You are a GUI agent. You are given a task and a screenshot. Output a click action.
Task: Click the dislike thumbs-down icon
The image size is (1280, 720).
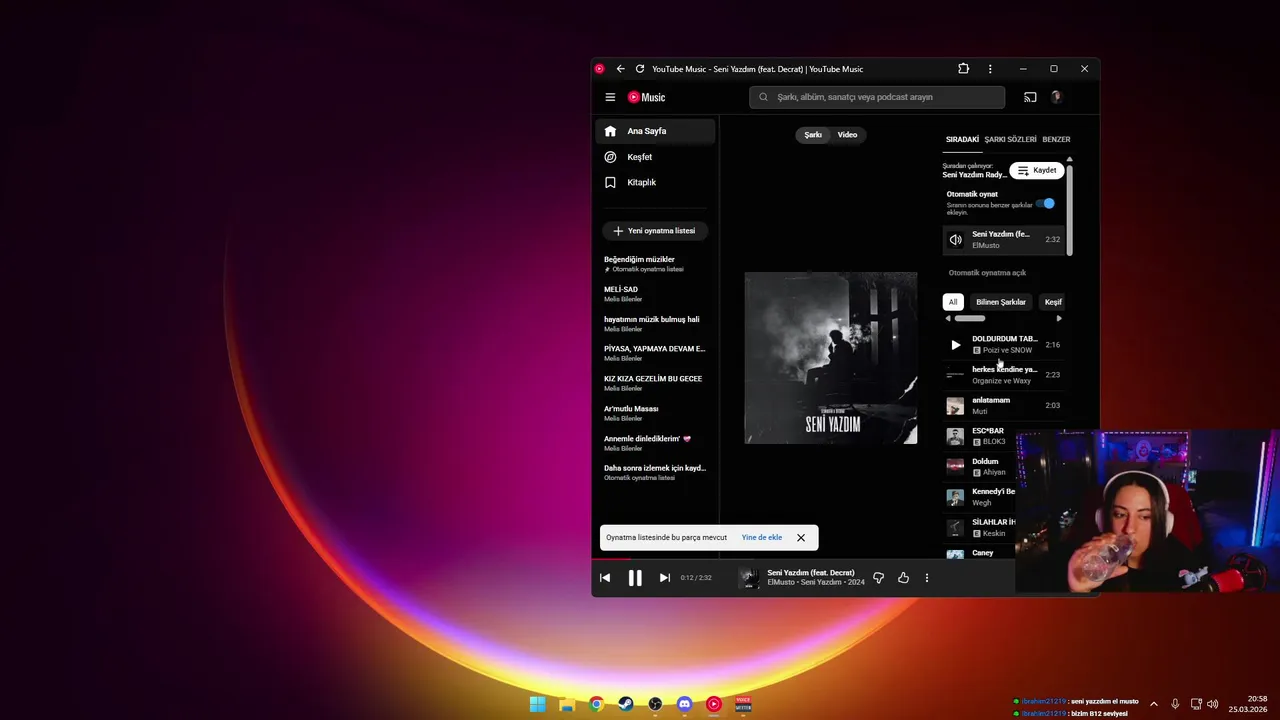point(878,578)
